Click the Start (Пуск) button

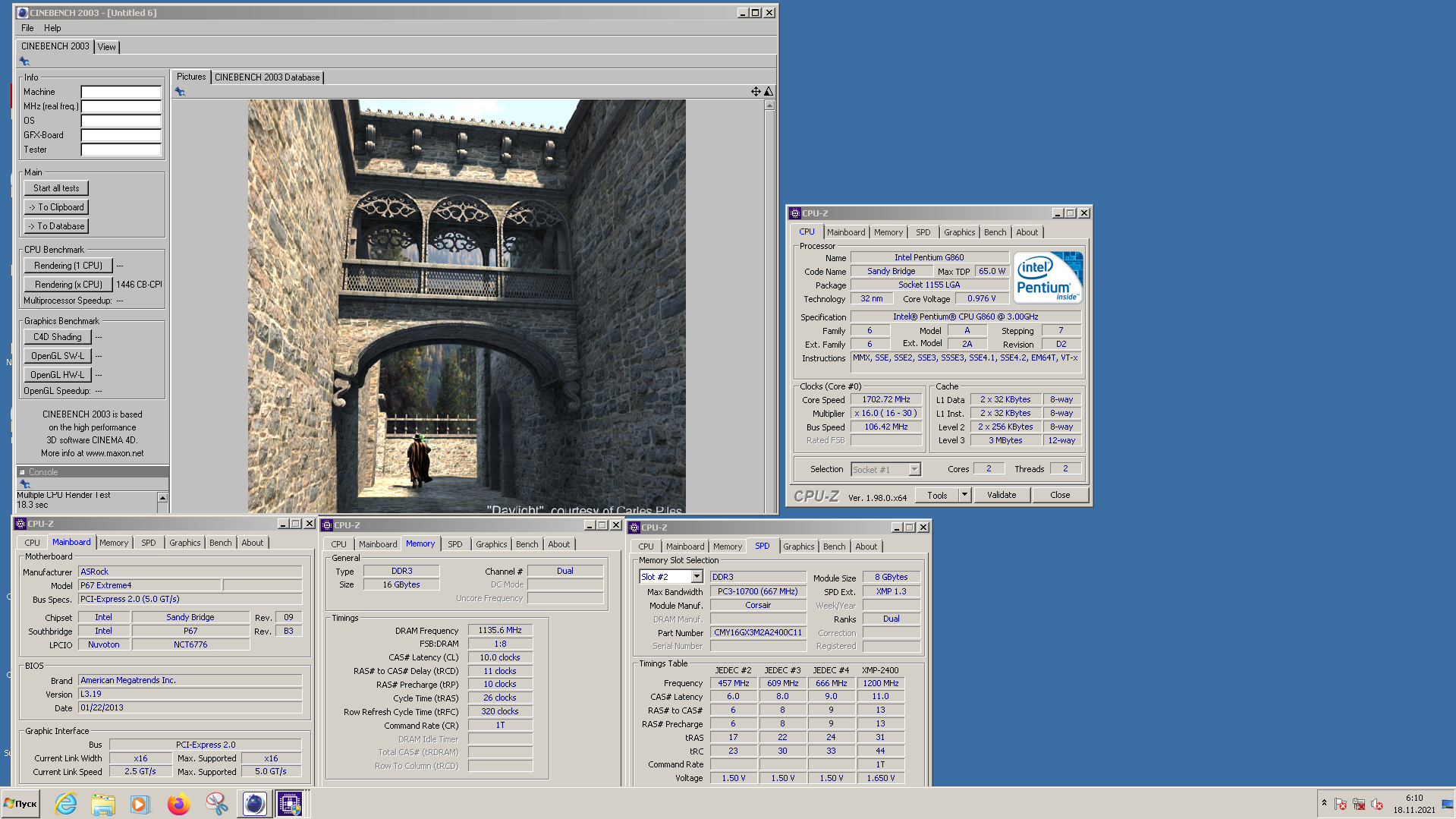coord(21,804)
